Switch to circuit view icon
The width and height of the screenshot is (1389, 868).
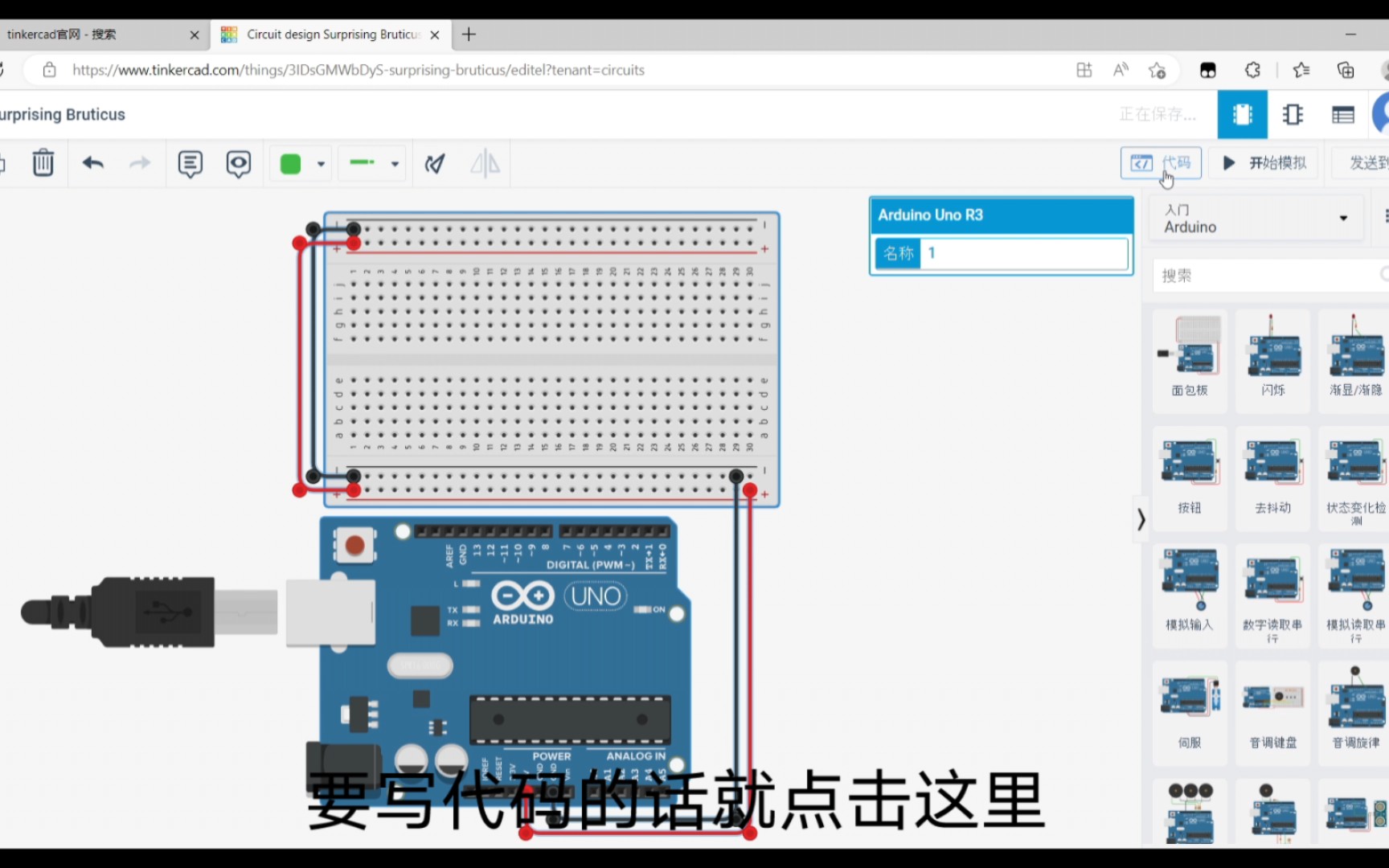(x=1243, y=115)
